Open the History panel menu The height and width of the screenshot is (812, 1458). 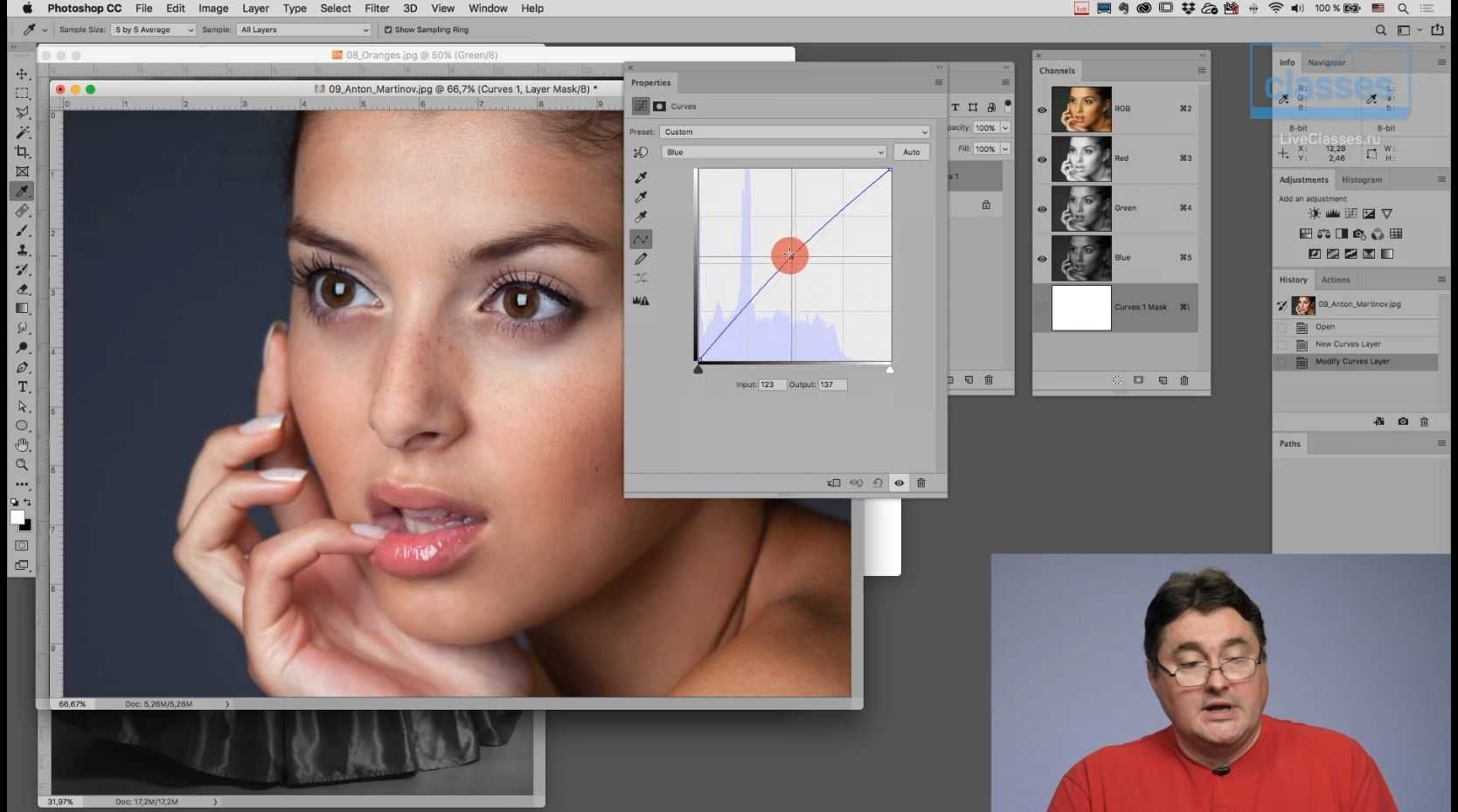click(1441, 280)
